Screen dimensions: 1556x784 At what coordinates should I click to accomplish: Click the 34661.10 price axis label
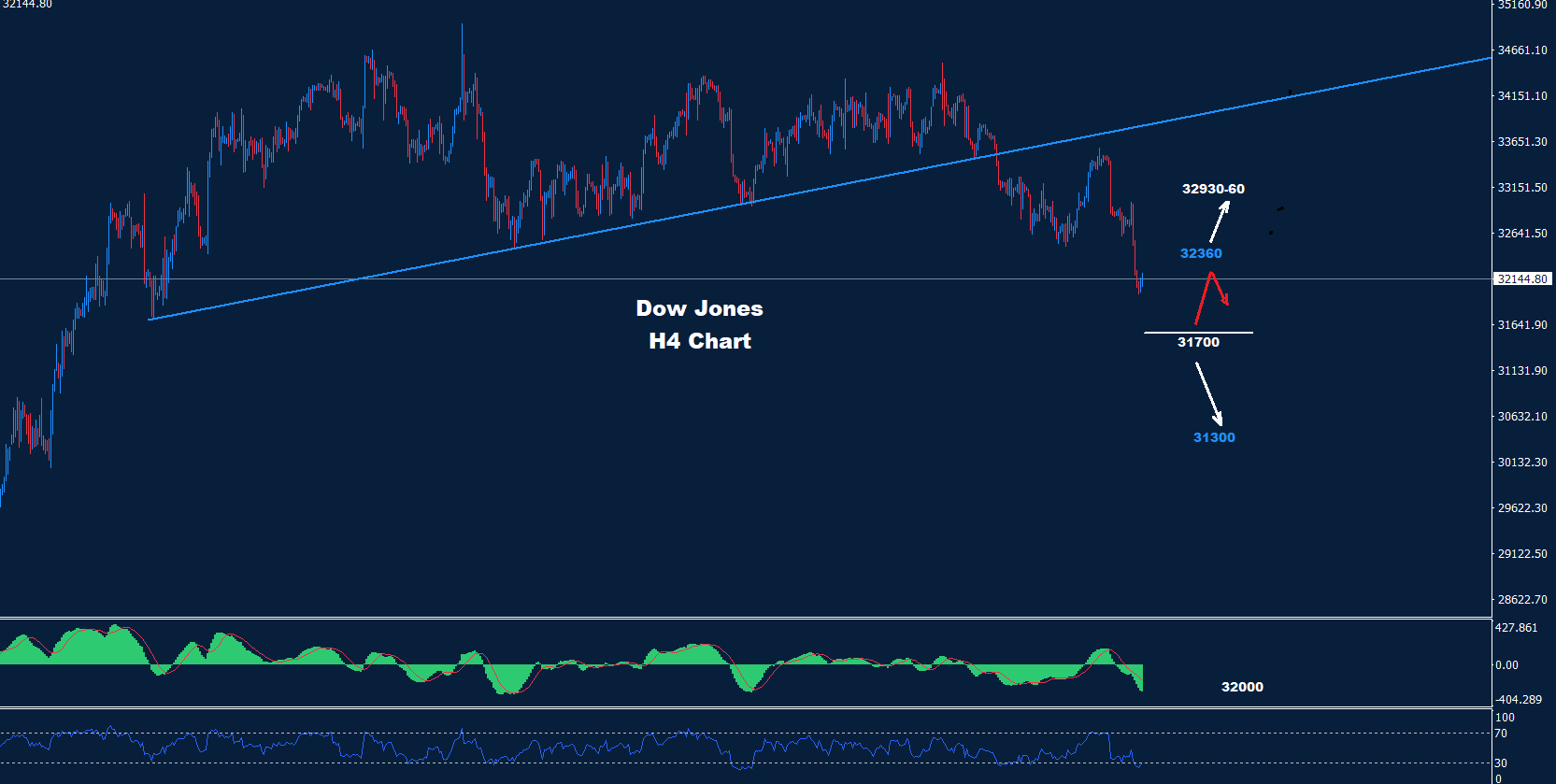point(1522,50)
